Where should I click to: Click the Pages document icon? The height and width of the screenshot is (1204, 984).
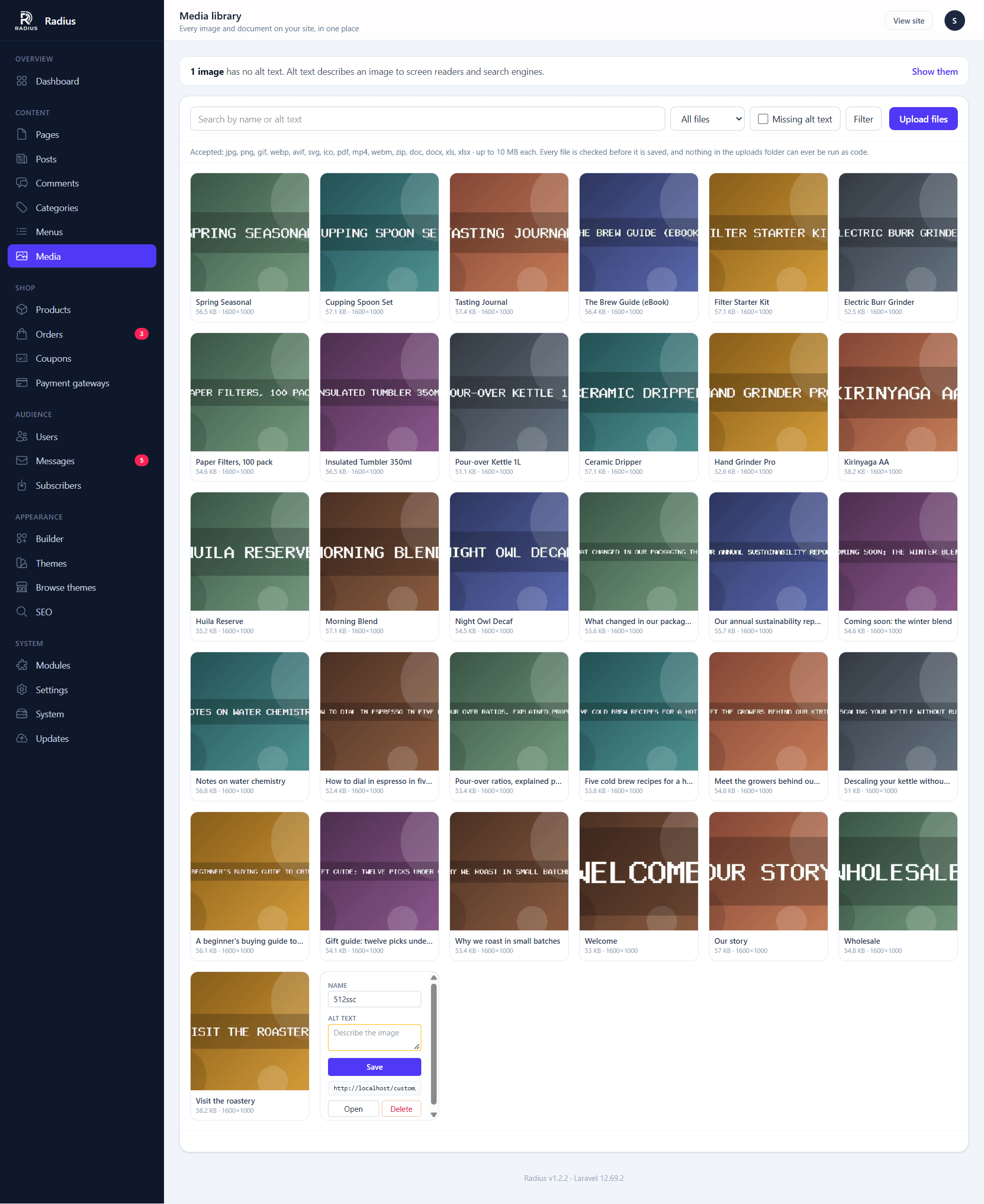tap(22, 134)
